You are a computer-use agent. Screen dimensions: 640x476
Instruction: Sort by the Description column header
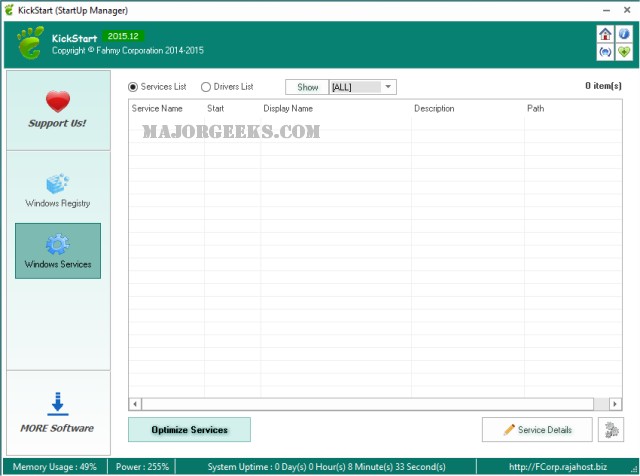[x=434, y=109]
